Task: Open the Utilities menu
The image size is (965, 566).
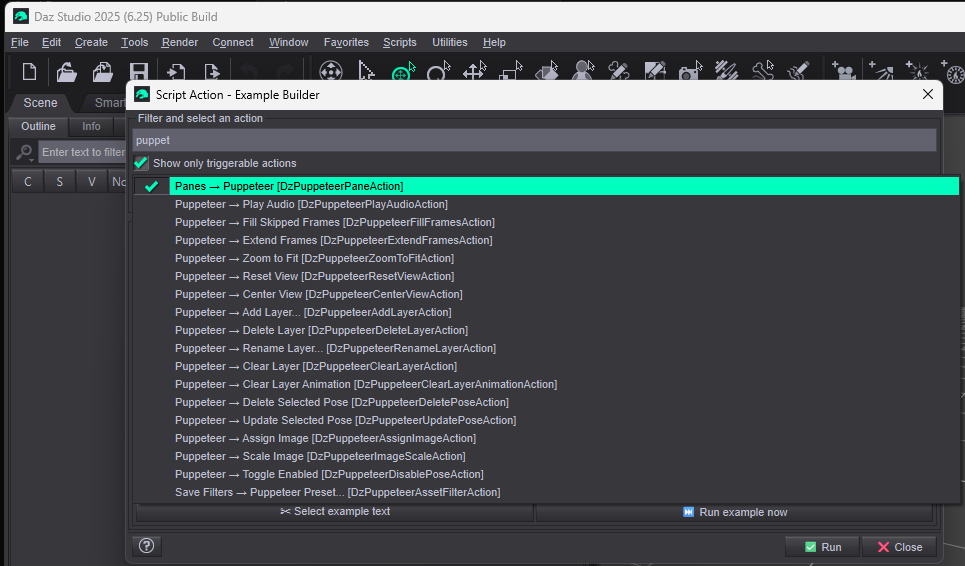Action: tap(449, 42)
